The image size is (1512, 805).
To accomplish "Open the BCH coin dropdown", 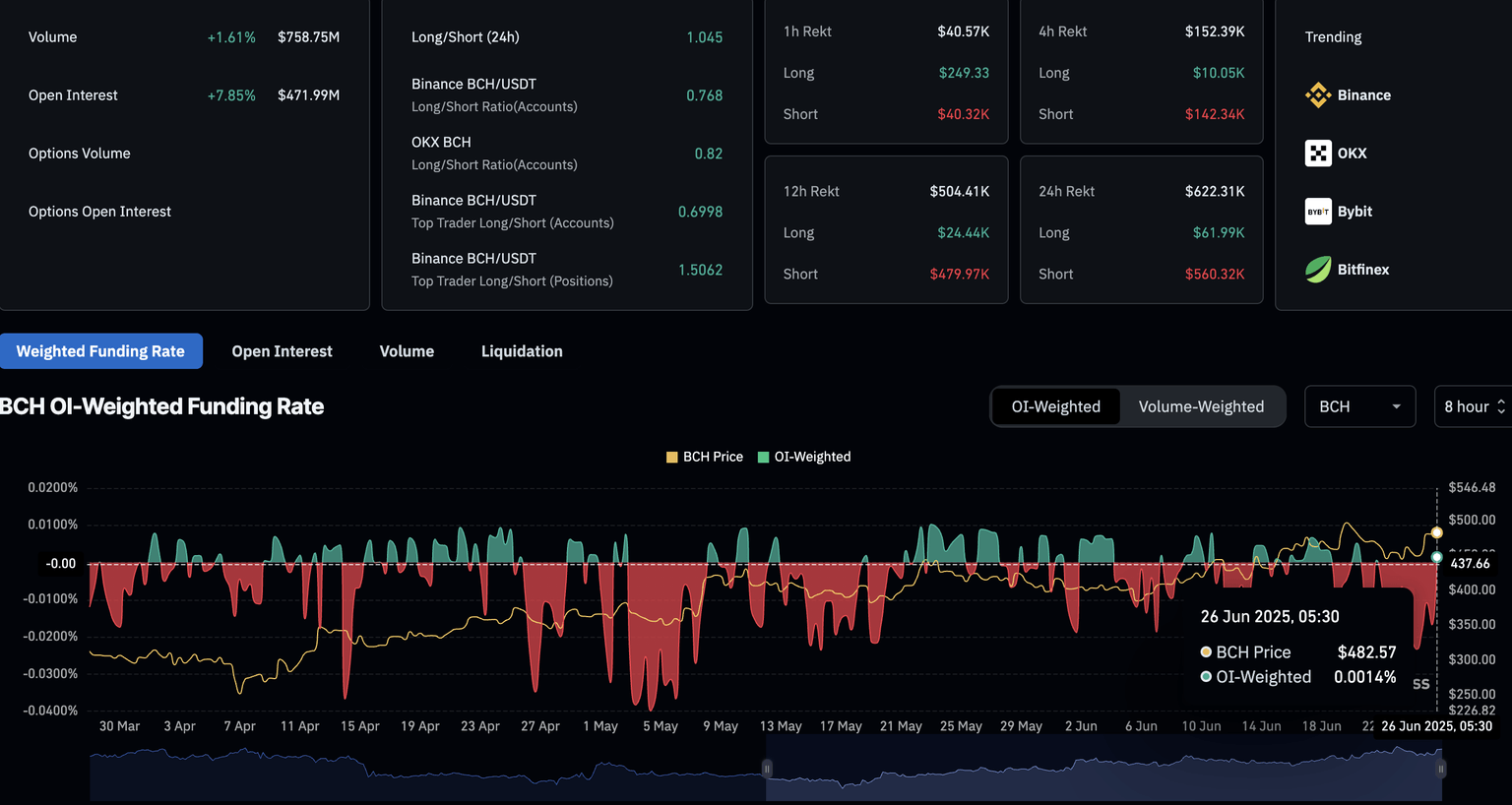I will [x=1359, y=406].
